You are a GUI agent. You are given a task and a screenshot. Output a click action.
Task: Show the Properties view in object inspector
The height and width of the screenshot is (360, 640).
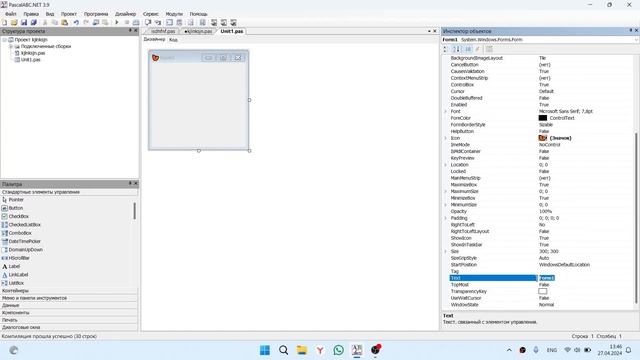[x=468, y=49]
